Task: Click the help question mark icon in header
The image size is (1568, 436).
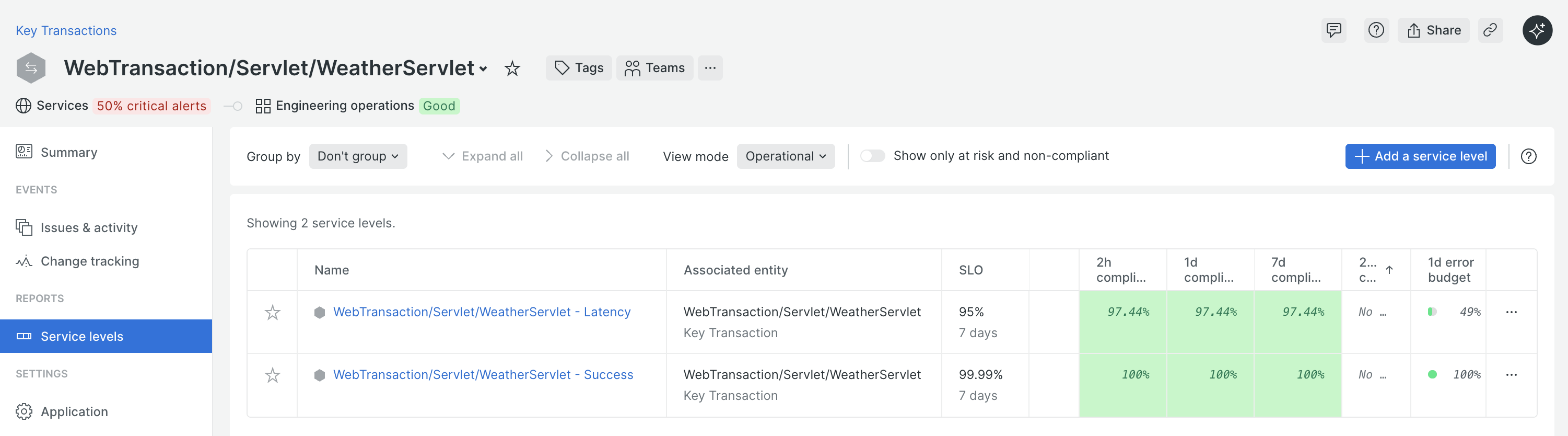Action: 1376,30
